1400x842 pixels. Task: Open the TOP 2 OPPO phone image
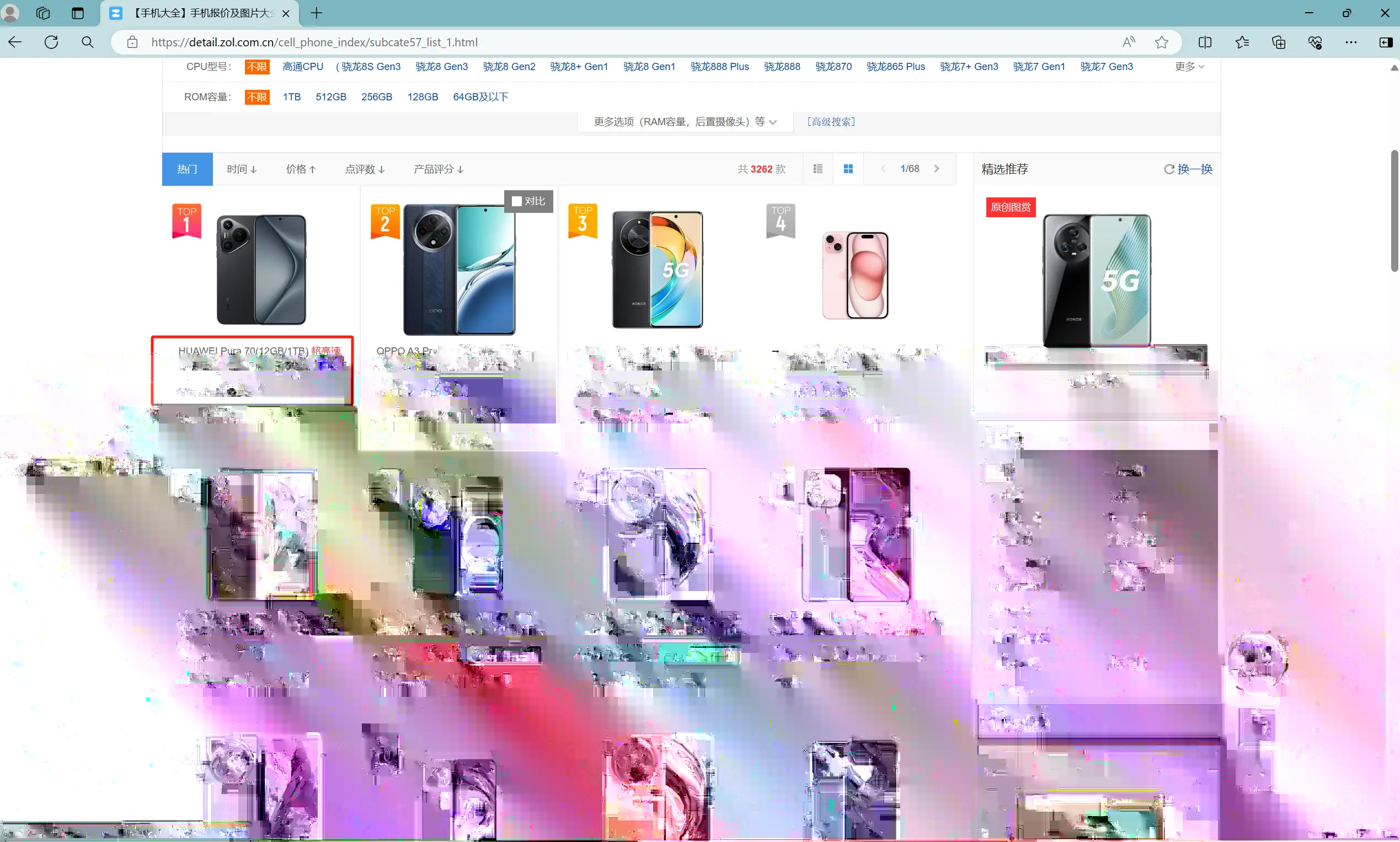point(459,270)
